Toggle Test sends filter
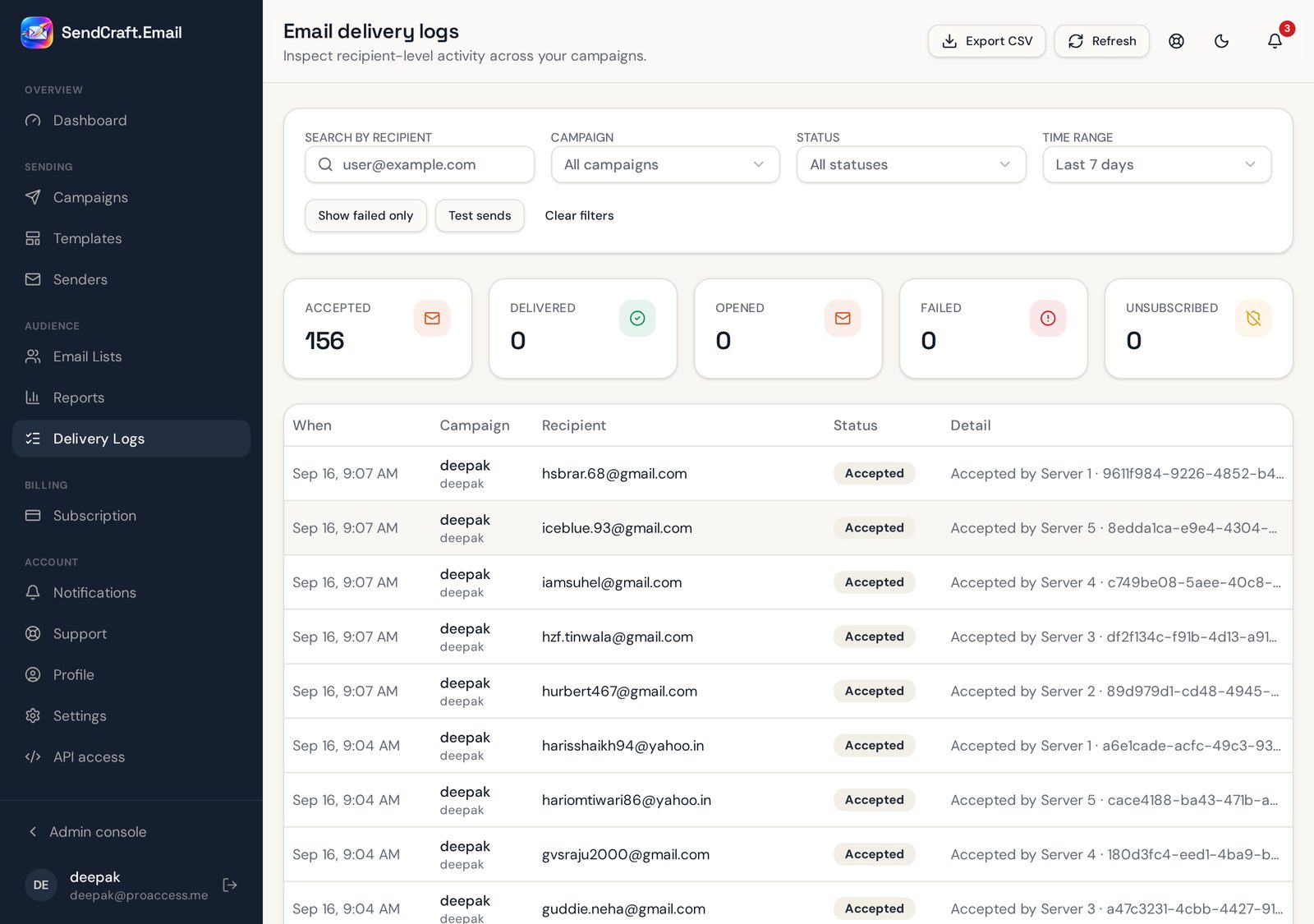This screenshot has width=1314, height=924. click(480, 215)
